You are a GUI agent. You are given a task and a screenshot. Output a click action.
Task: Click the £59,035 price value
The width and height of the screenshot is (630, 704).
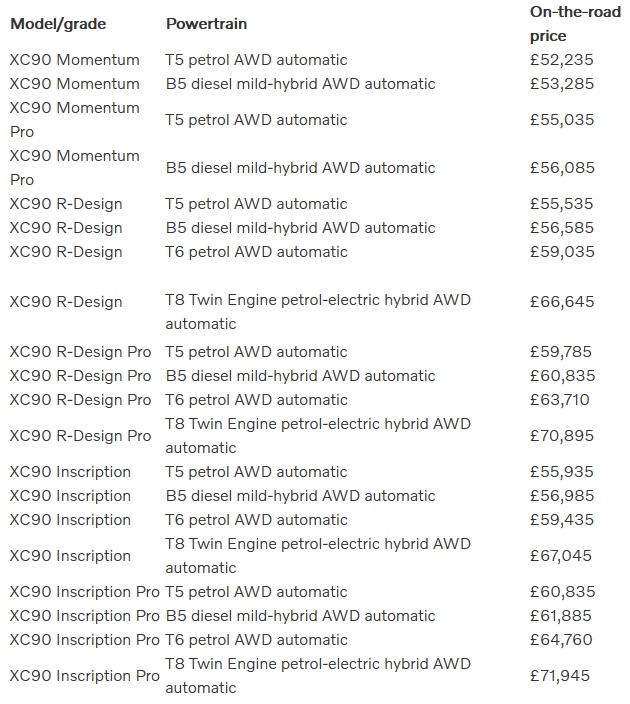click(561, 252)
